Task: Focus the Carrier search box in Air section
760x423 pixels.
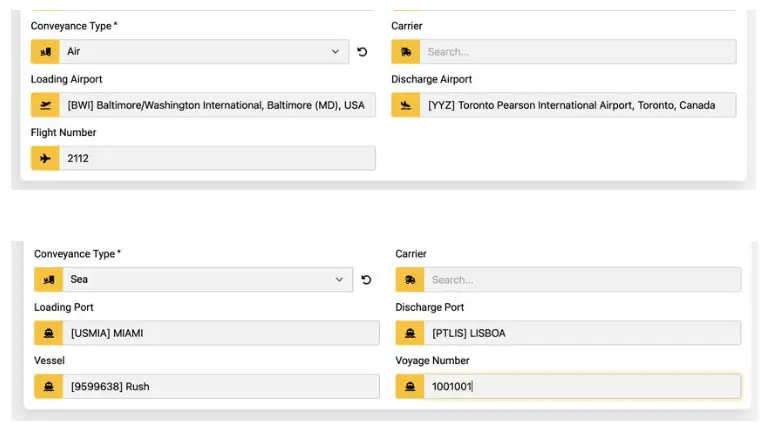Action: [578, 51]
